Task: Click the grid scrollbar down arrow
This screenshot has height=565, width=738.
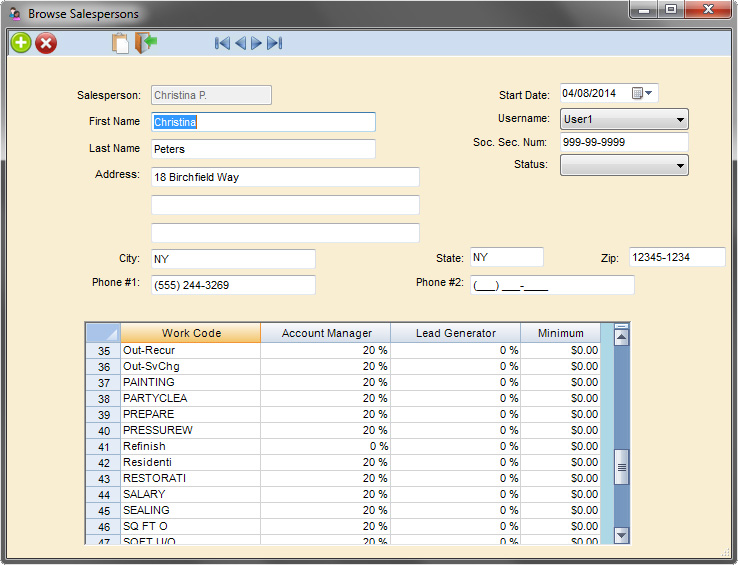Action: point(621,535)
